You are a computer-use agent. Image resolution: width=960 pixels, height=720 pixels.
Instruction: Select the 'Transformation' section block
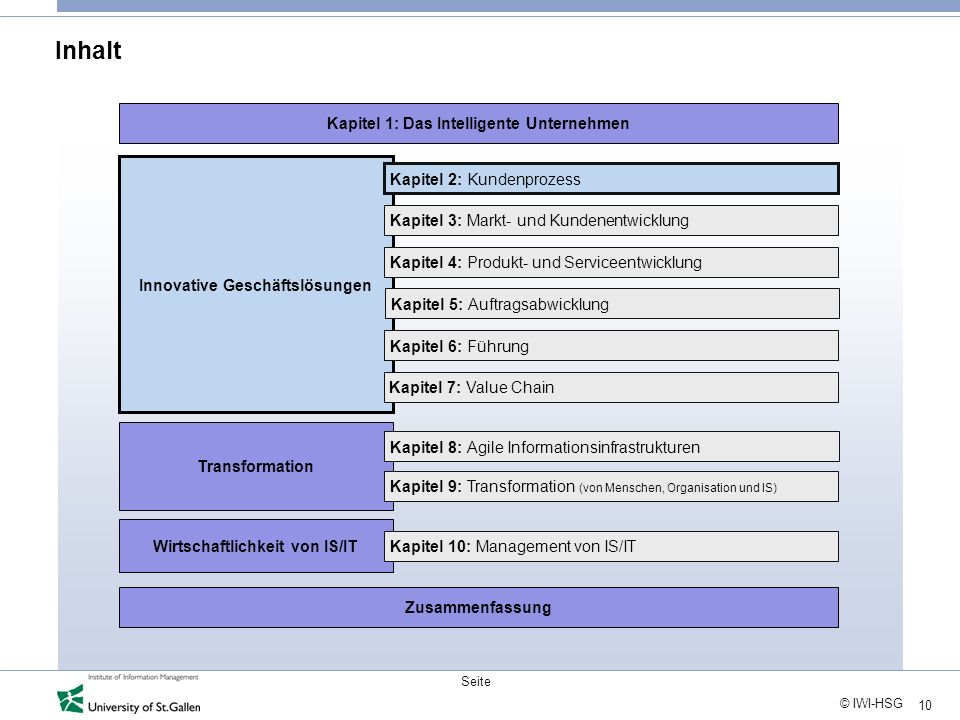coord(256,467)
